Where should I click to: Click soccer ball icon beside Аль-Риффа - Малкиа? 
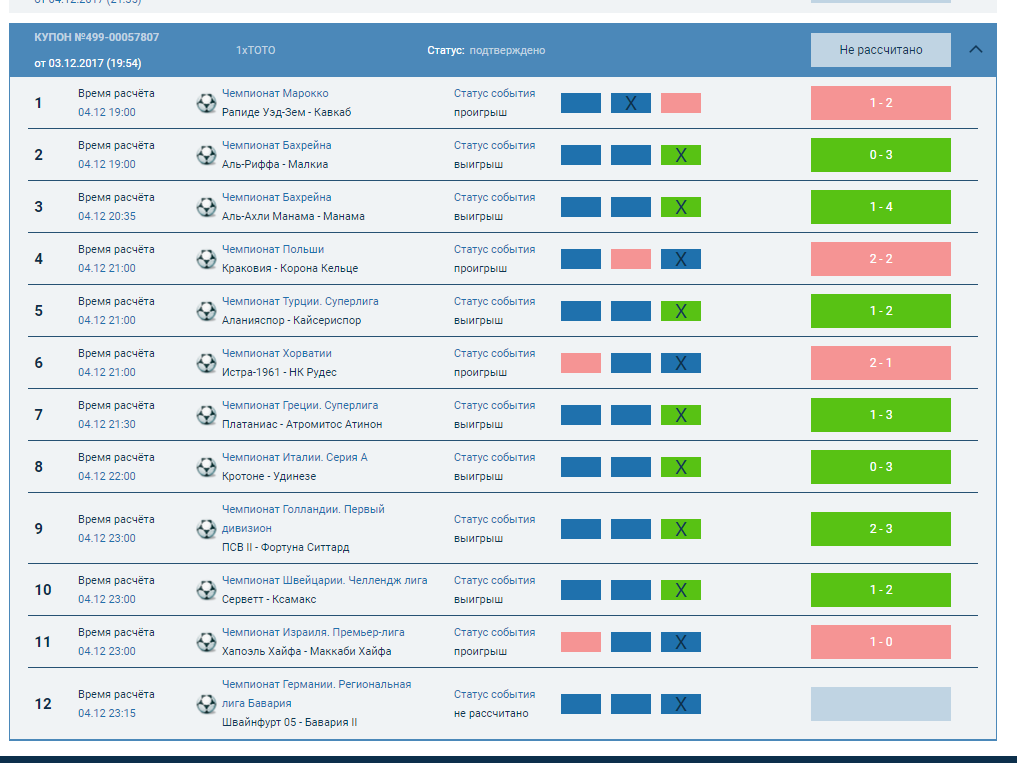pyautogui.click(x=206, y=155)
